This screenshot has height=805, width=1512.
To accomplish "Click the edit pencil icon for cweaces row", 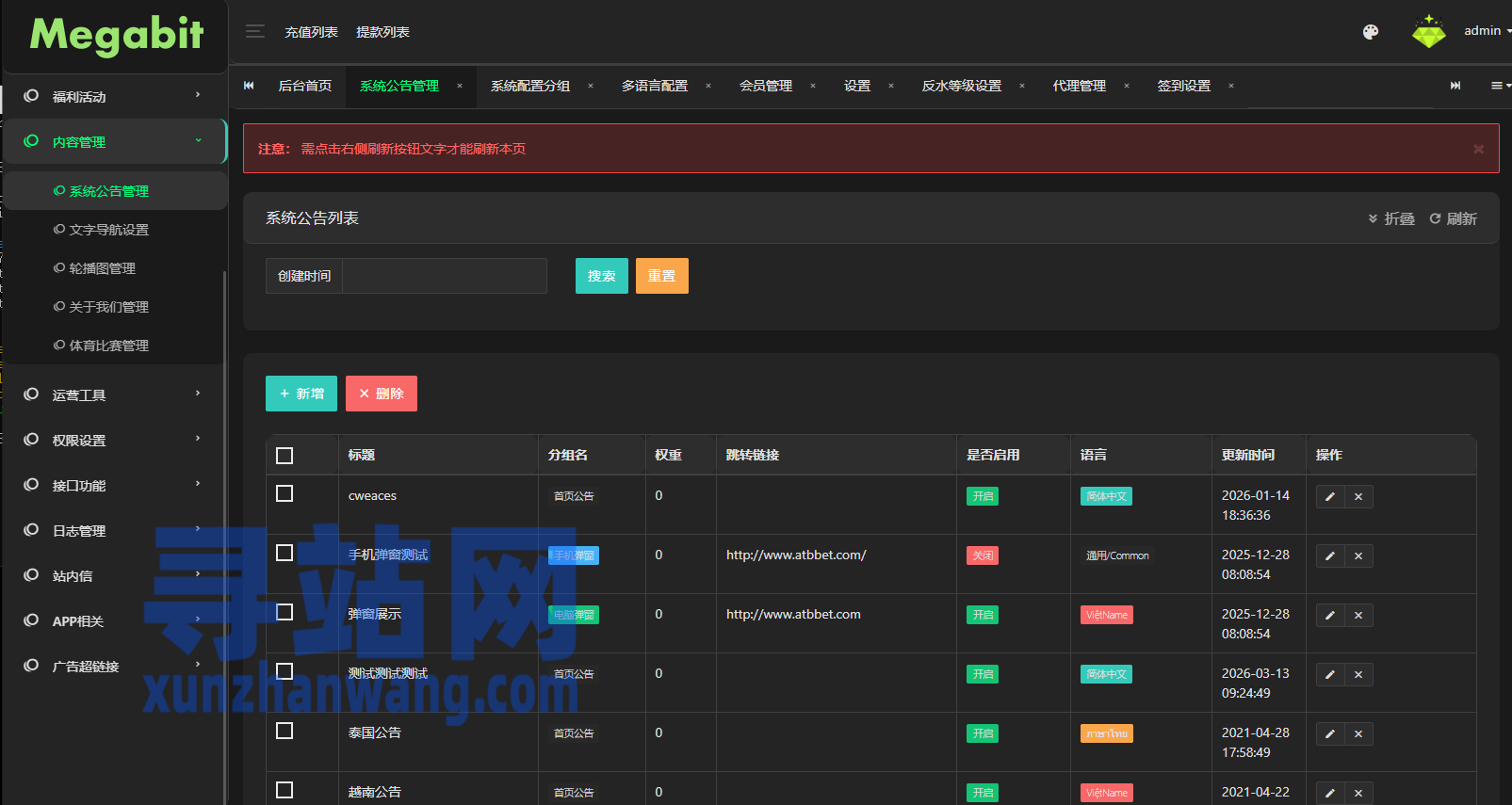I will coord(1330,497).
